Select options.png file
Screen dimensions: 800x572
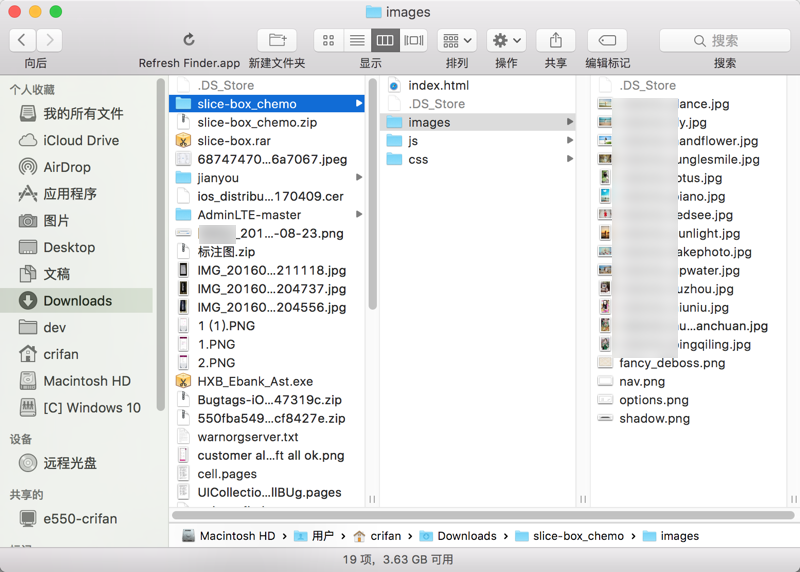tap(689, 400)
